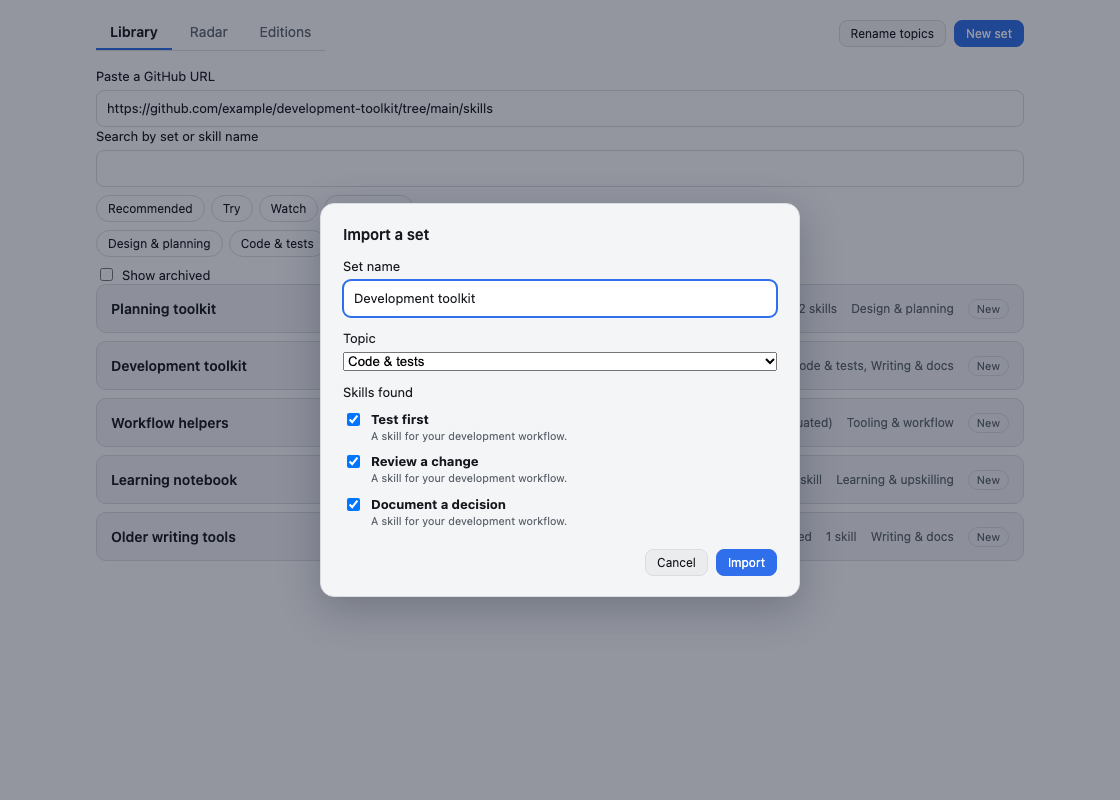This screenshot has height=800, width=1120.
Task: Open the Topic dropdown in the dialog
Action: pos(559,361)
